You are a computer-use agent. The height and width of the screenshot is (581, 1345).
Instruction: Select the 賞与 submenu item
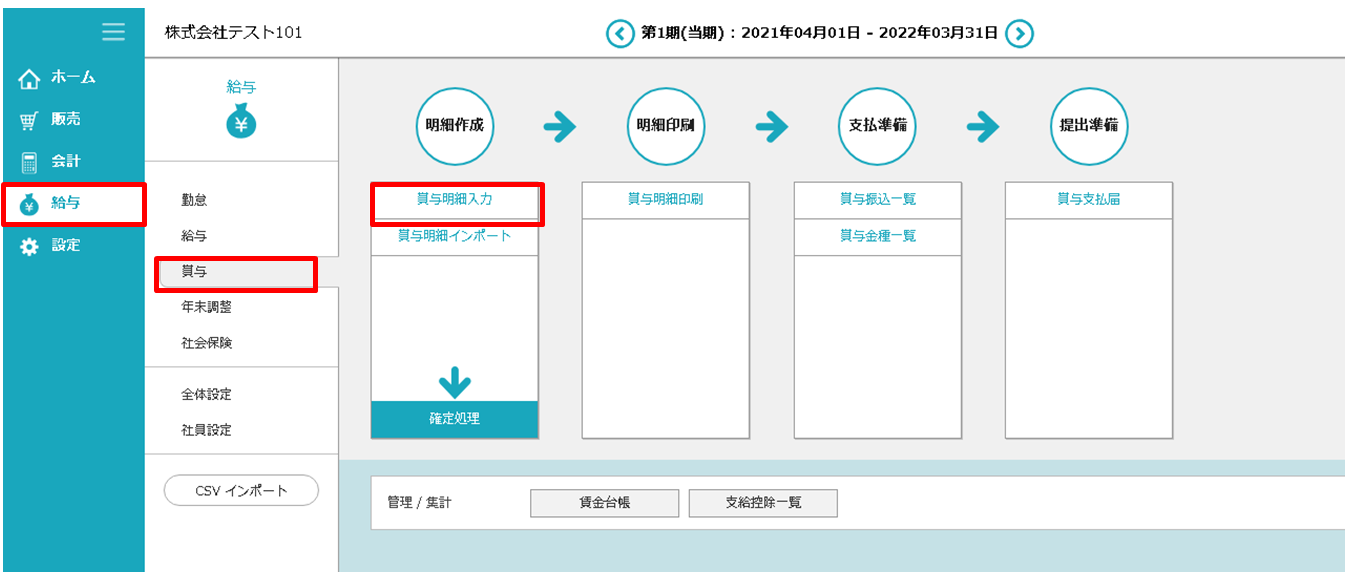point(195,272)
